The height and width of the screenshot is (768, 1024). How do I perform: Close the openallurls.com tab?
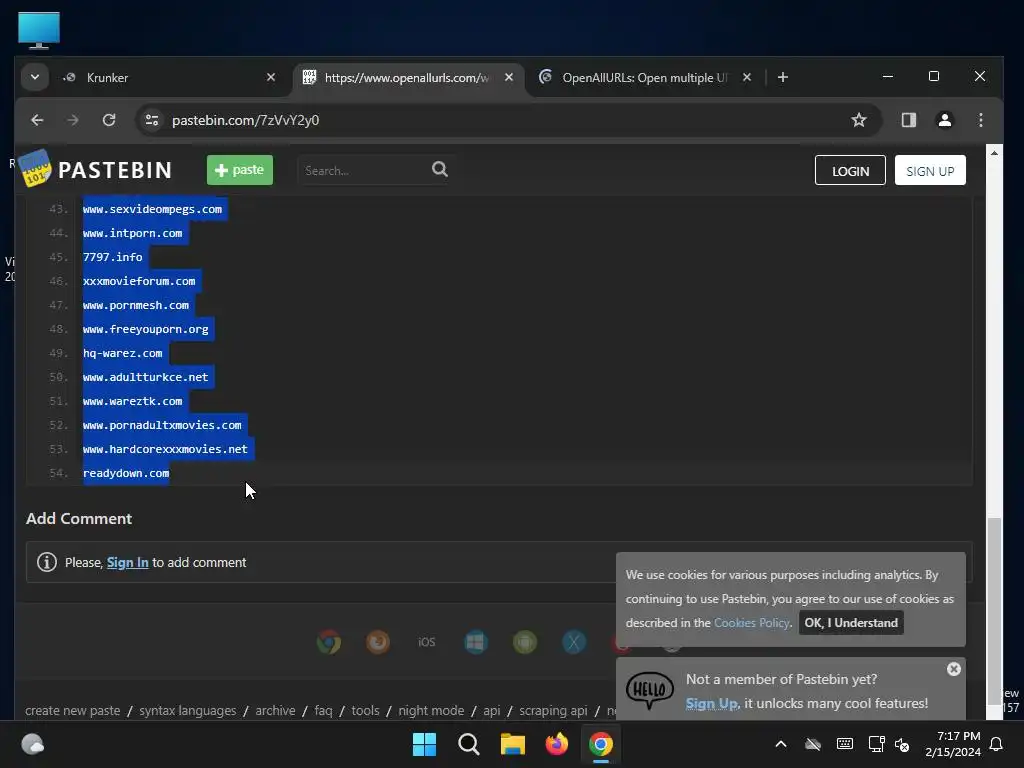[509, 77]
